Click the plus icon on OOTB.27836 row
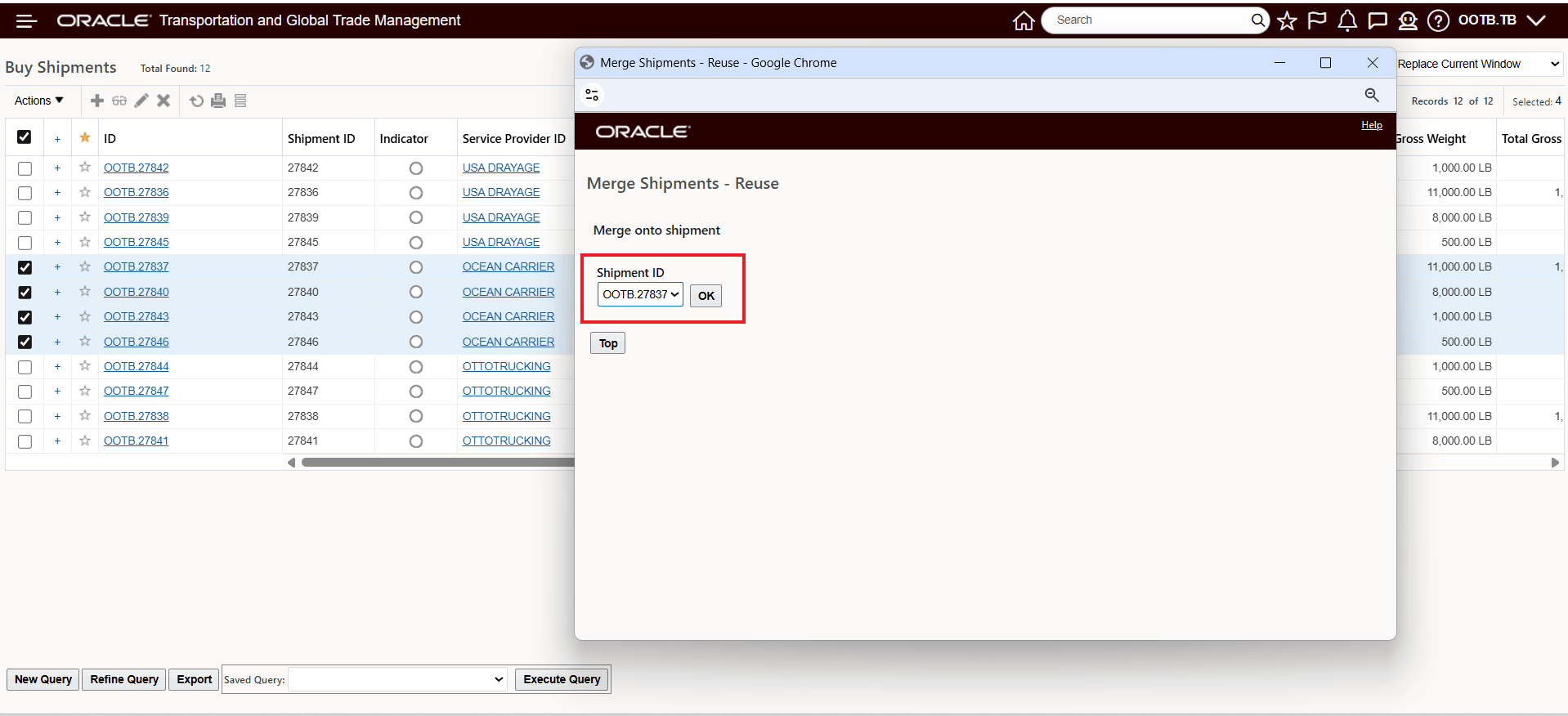Screen dimensions: 1568x716 click(57, 193)
